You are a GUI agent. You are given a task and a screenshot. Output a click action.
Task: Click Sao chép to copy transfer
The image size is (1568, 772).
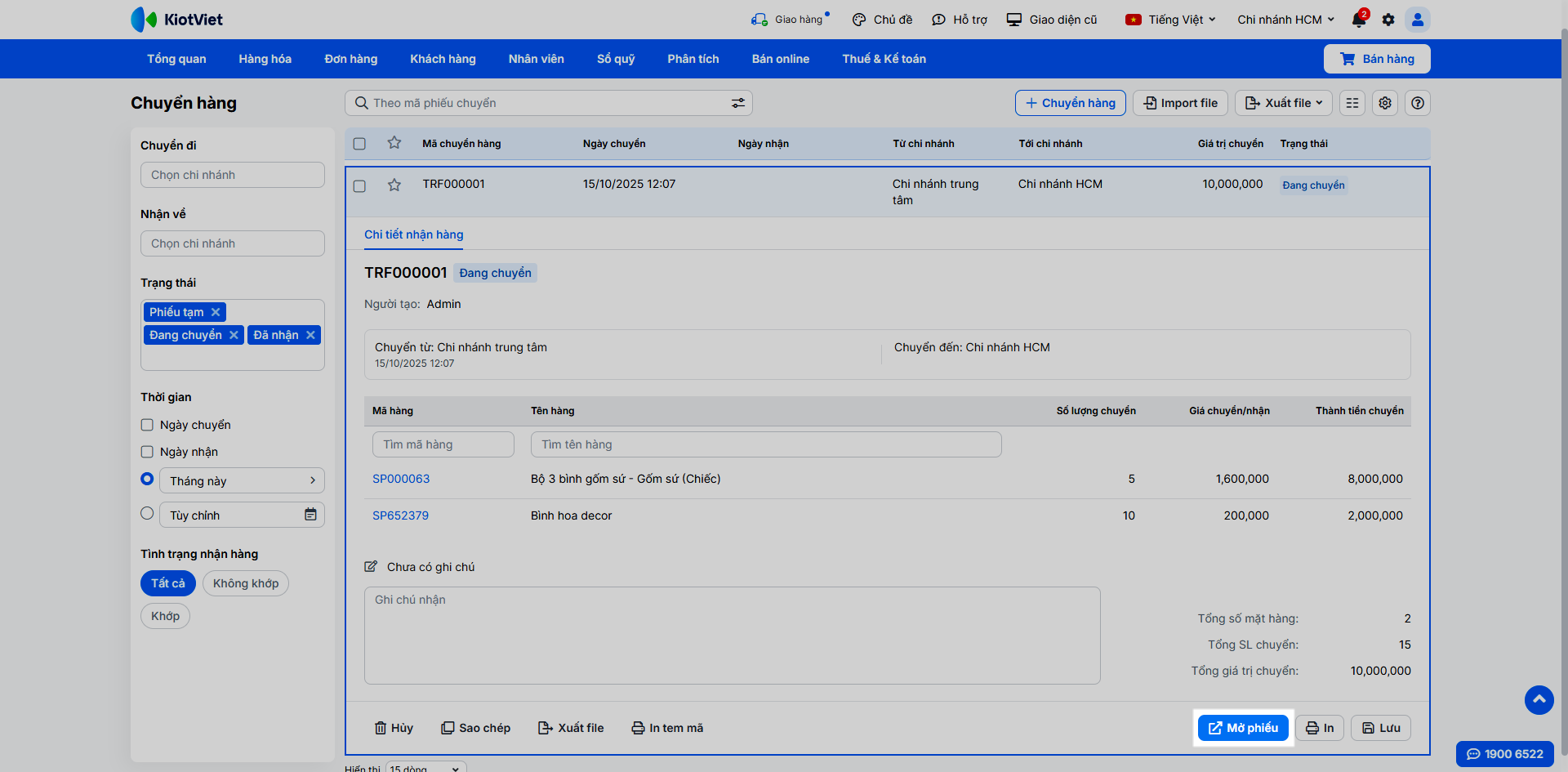pyautogui.click(x=476, y=728)
